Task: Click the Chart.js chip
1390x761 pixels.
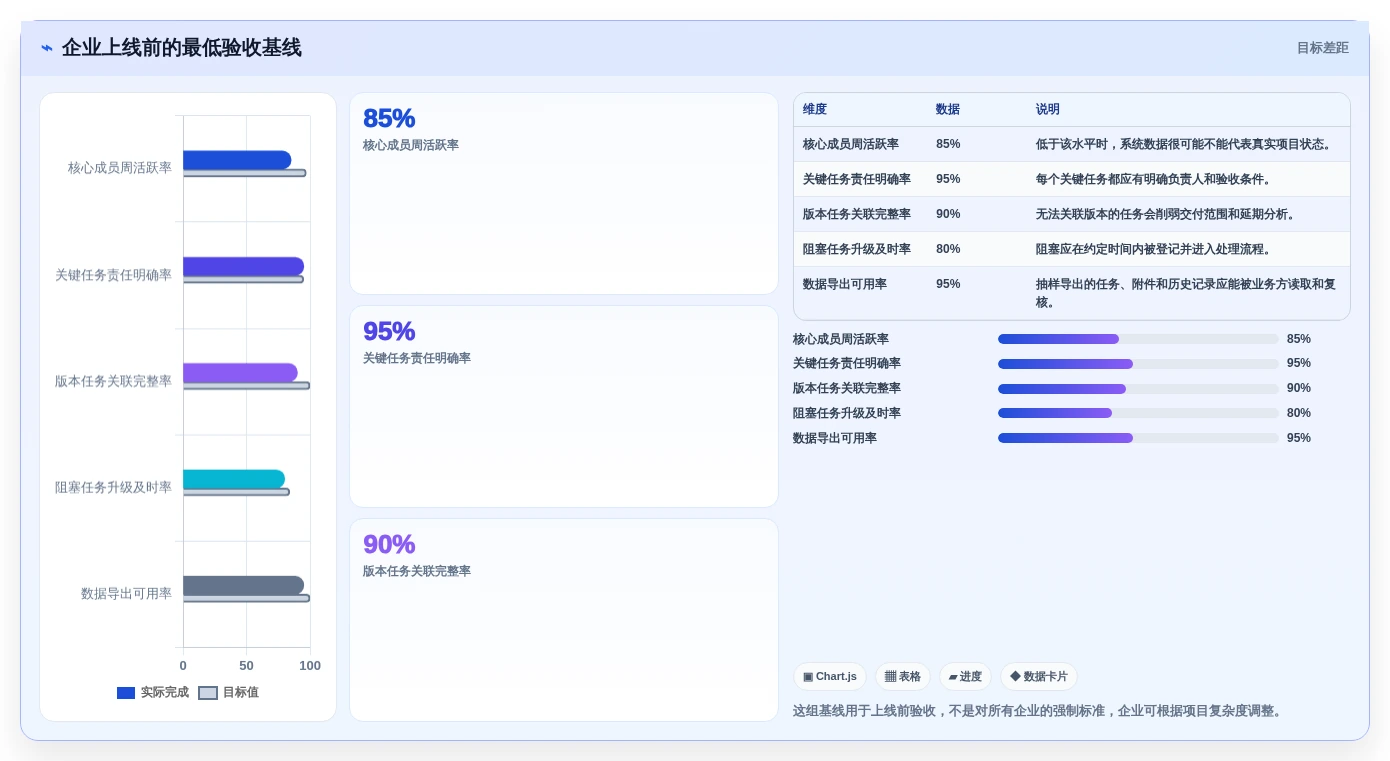Action: click(830, 677)
